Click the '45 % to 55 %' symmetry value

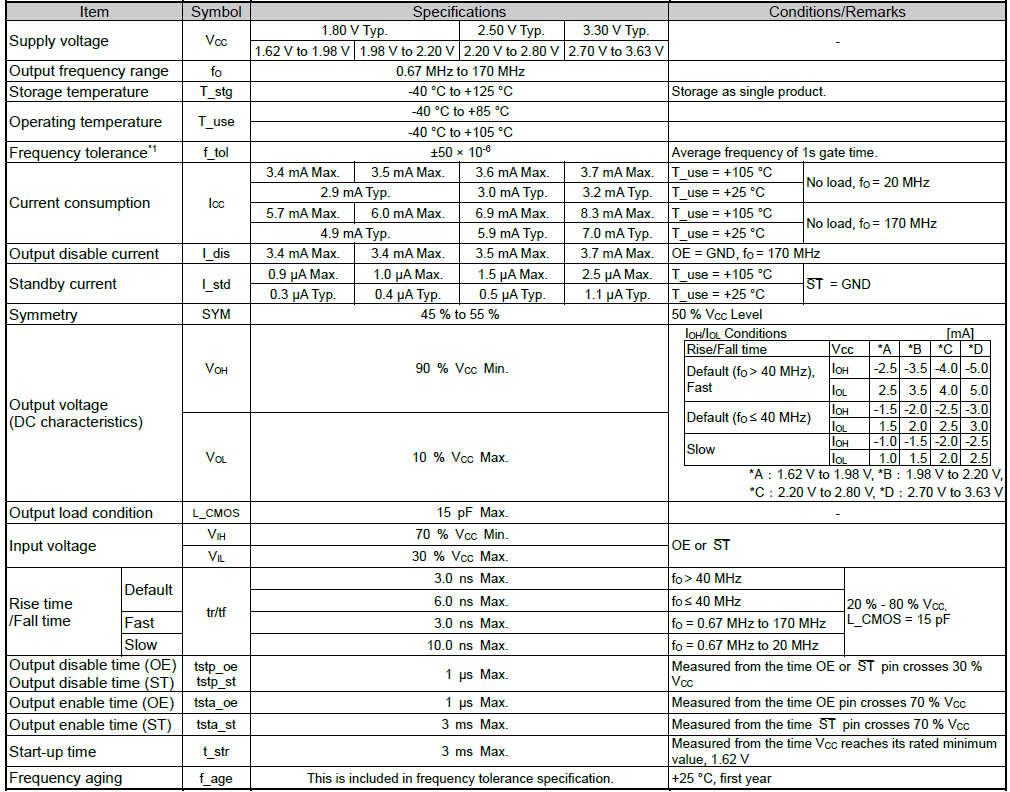[459, 315]
